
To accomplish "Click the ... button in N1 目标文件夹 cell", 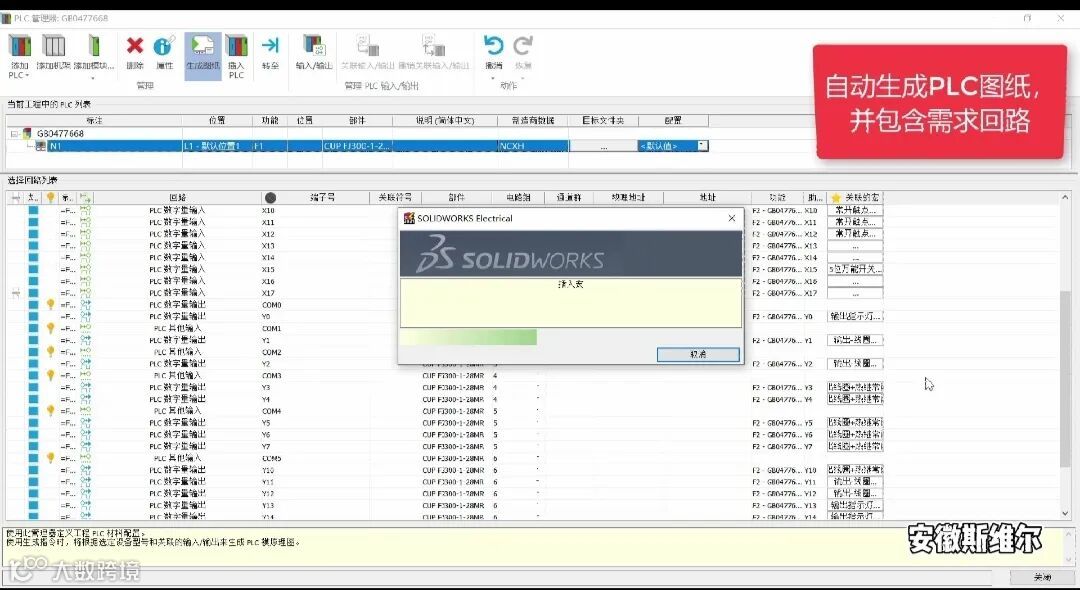I will (603, 146).
